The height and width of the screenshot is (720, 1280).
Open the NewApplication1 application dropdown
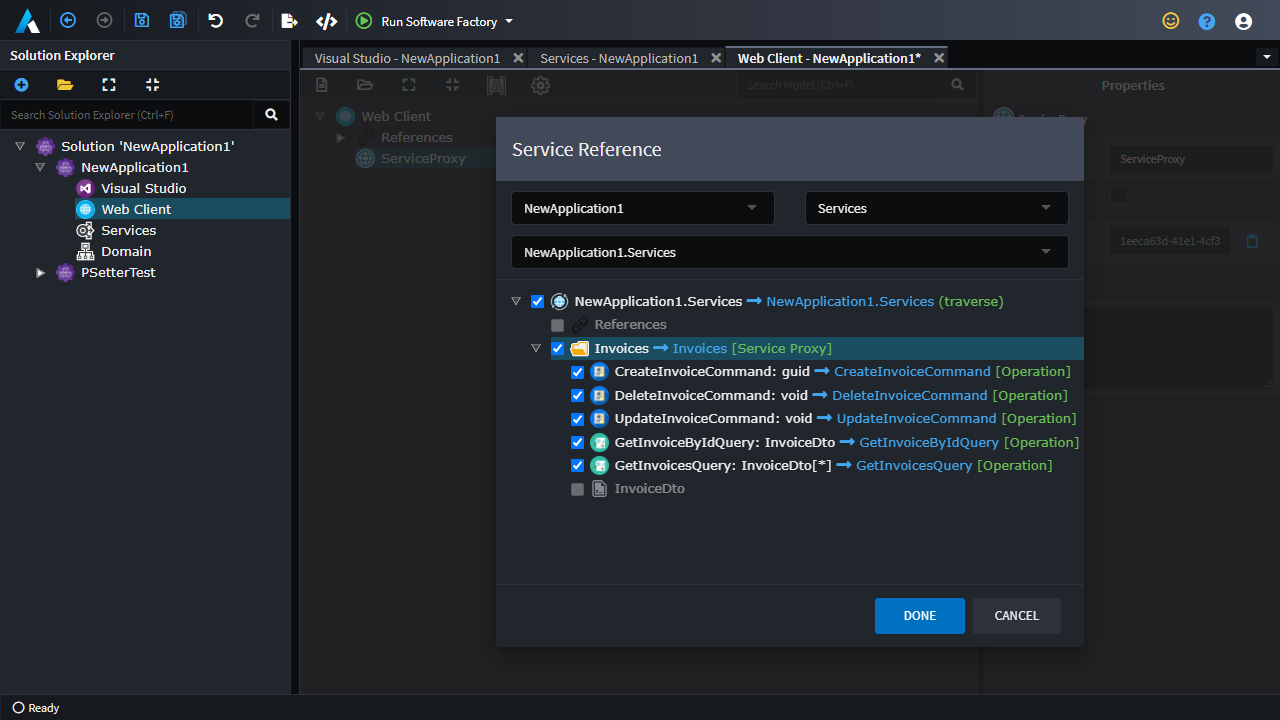(x=642, y=208)
